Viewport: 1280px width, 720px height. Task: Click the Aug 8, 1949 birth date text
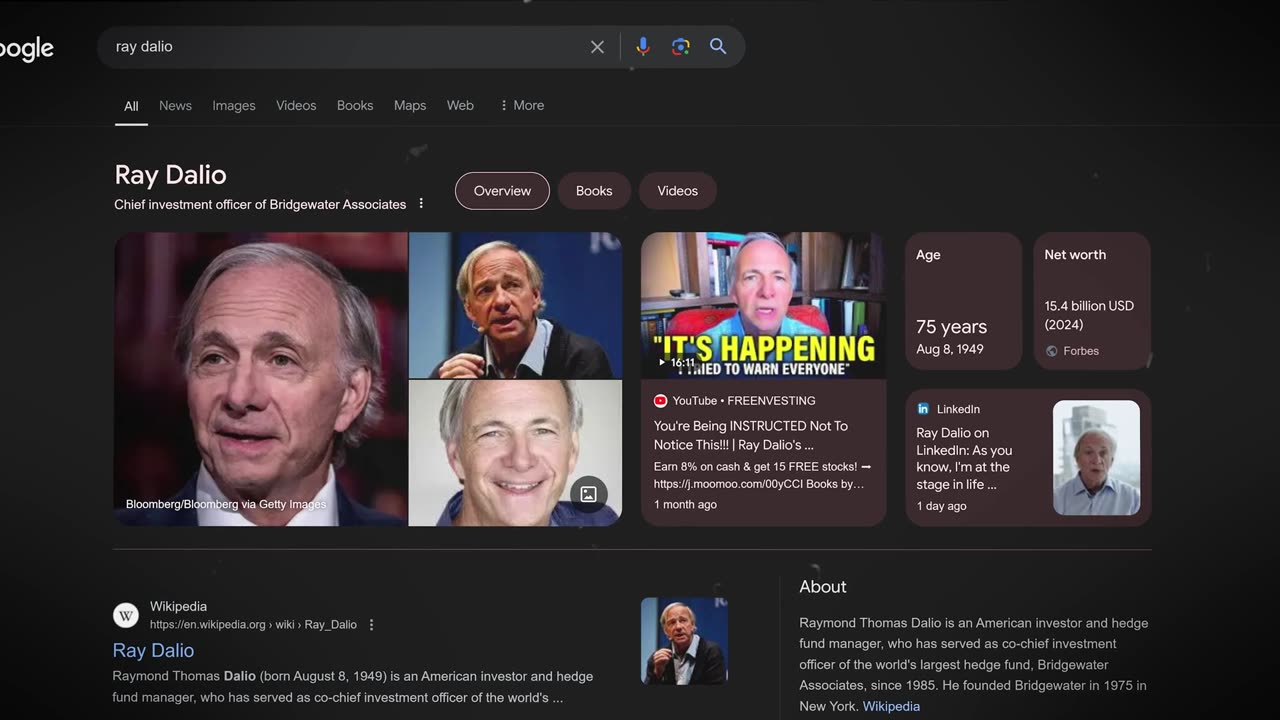[x=950, y=349]
